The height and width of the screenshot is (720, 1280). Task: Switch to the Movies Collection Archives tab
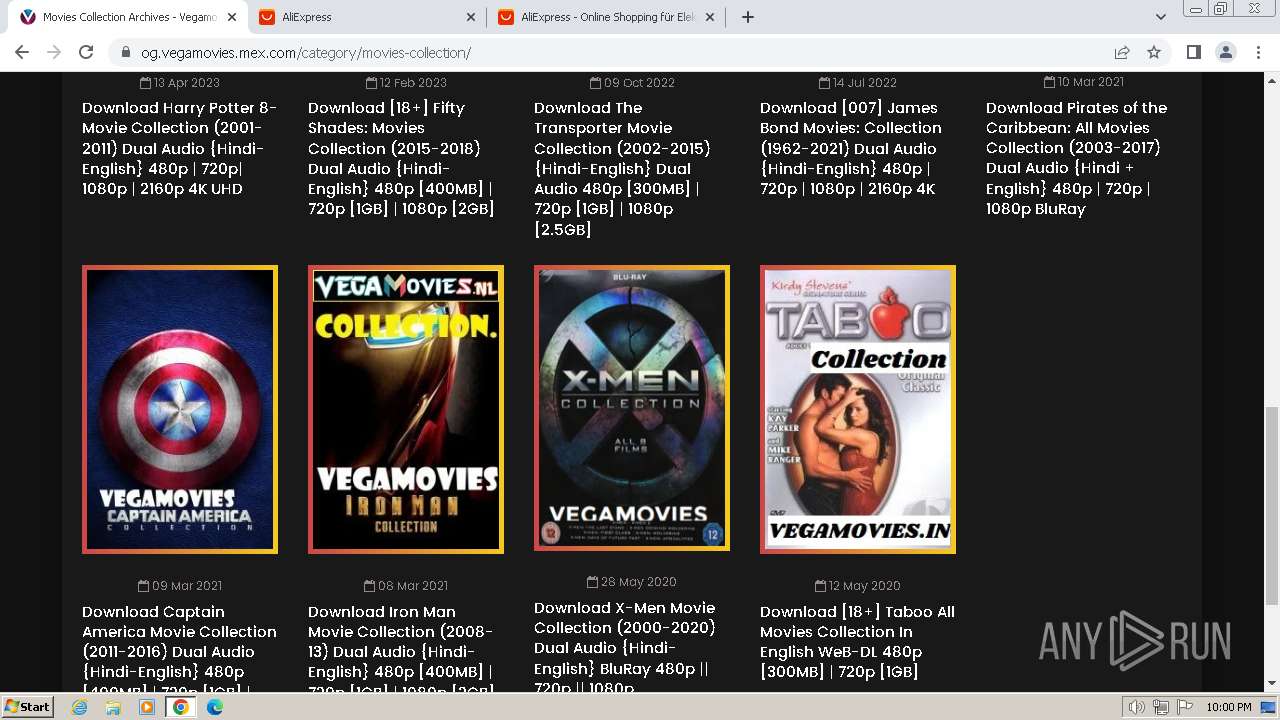coord(127,17)
